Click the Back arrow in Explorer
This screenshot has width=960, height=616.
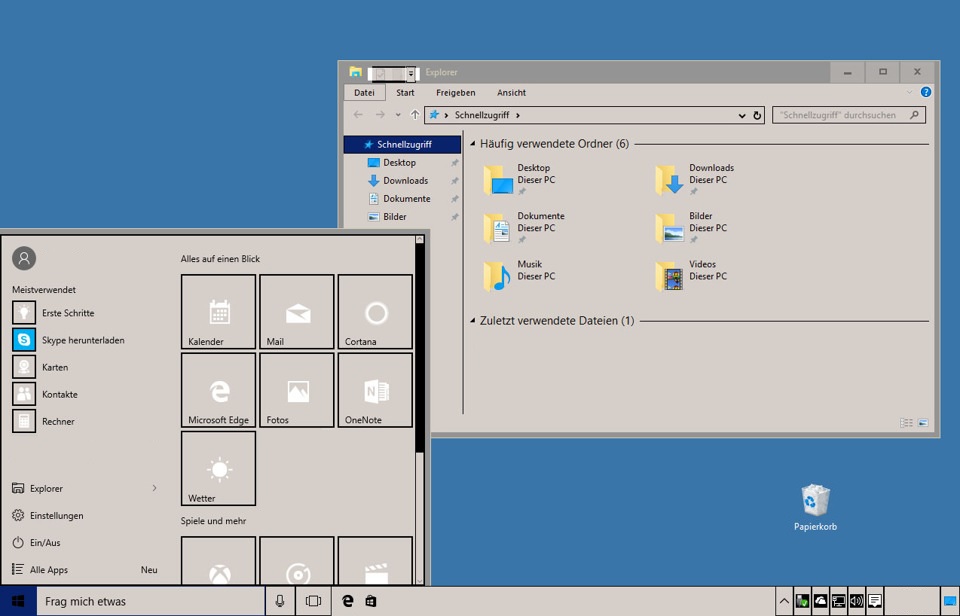[358, 115]
